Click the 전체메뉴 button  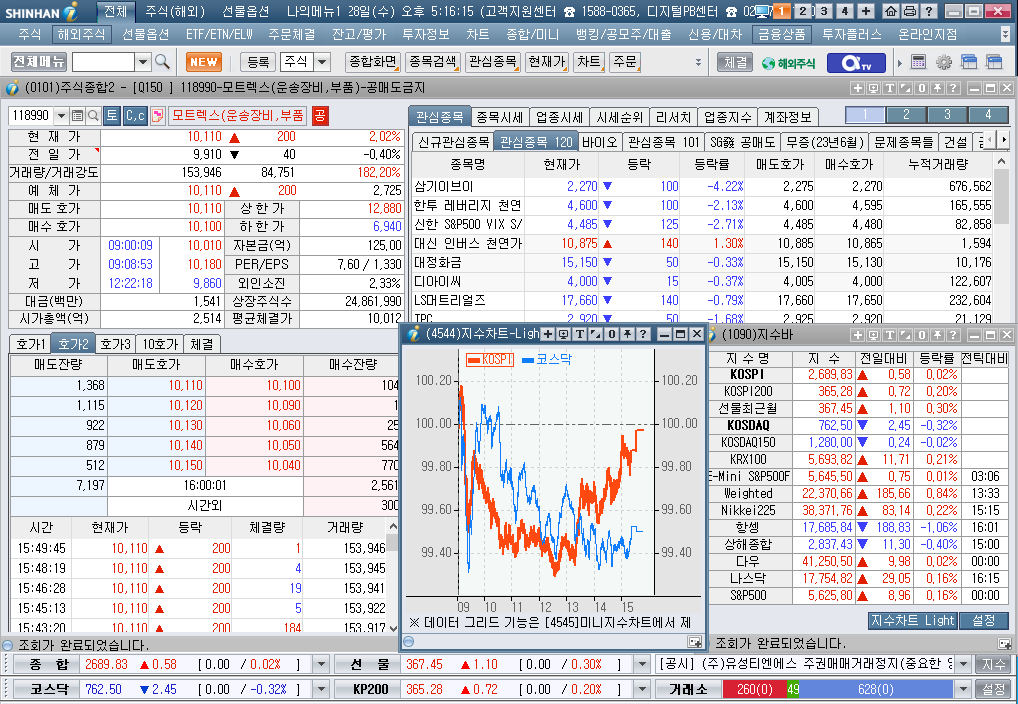point(39,62)
